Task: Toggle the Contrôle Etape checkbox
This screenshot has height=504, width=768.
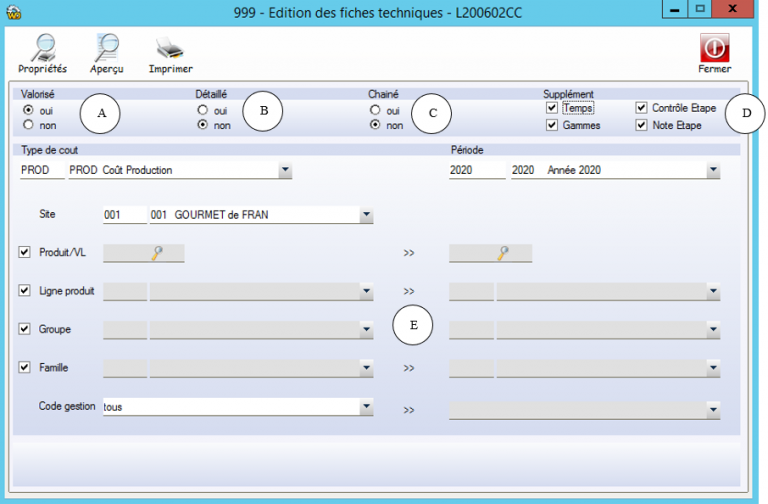Action: click(642, 108)
